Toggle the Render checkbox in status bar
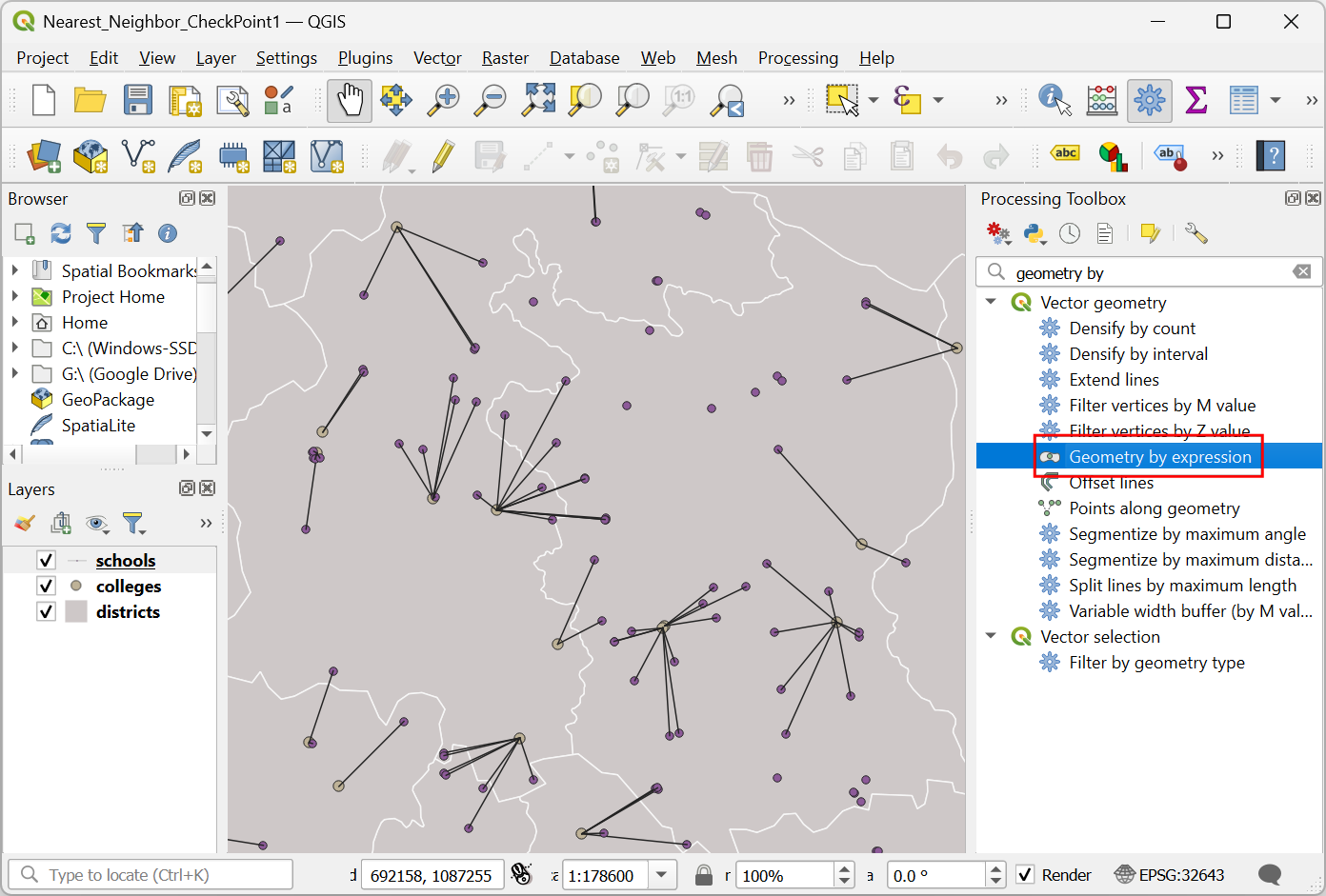1326x896 pixels. point(1025,875)
